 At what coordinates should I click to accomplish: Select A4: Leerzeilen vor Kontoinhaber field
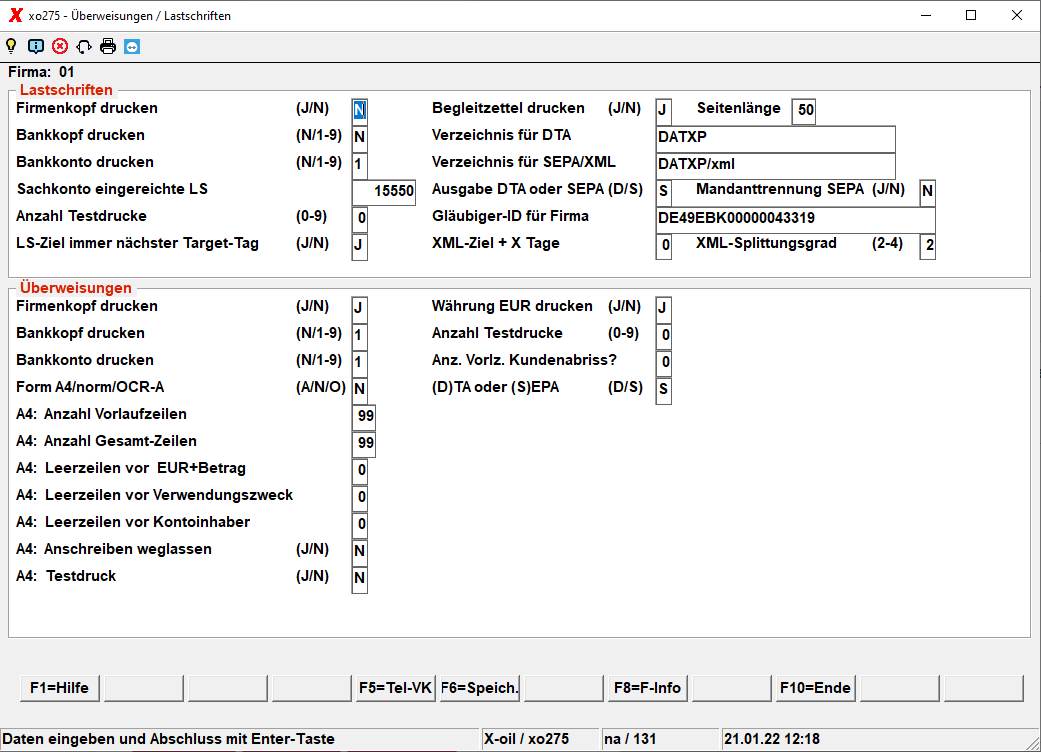[x=359, y=524]
